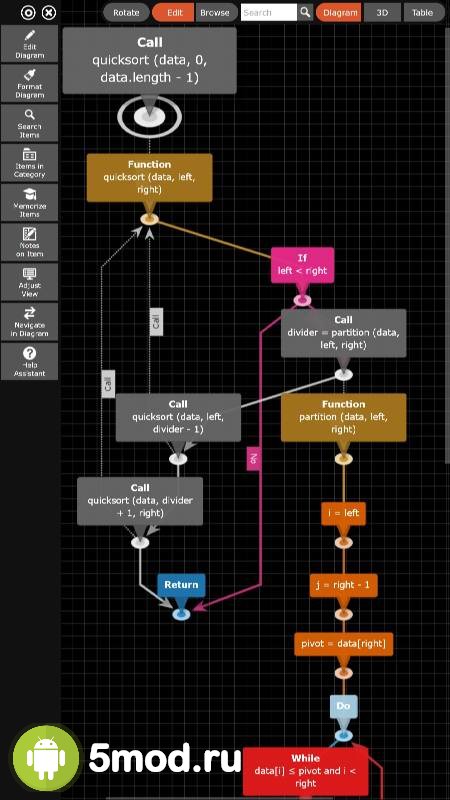Viewport: 450px width, 800px height.
Task: Select the Diagram view tab
Action: coord(339,12)
